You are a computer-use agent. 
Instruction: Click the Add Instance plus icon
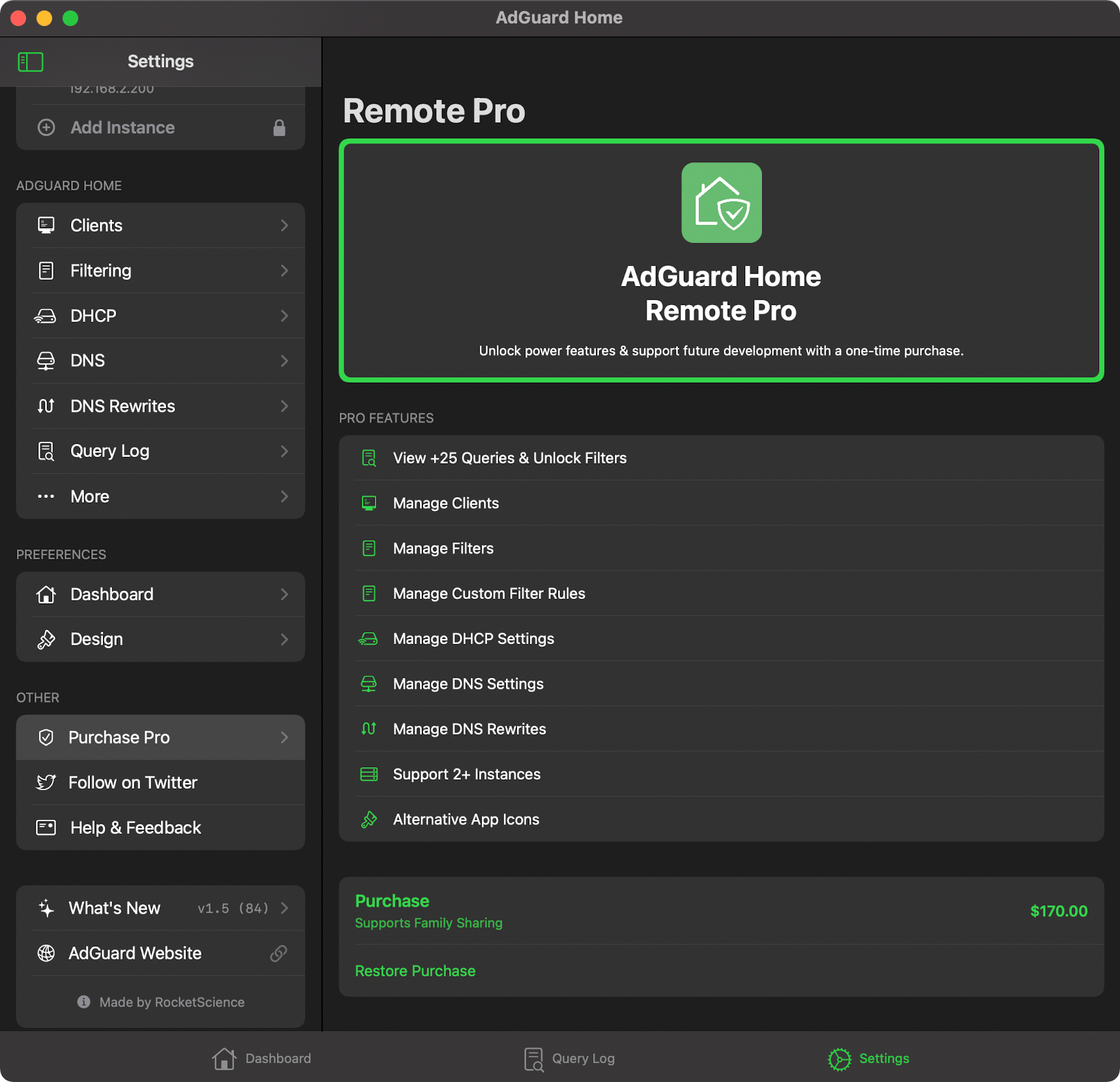pos(46,127)
